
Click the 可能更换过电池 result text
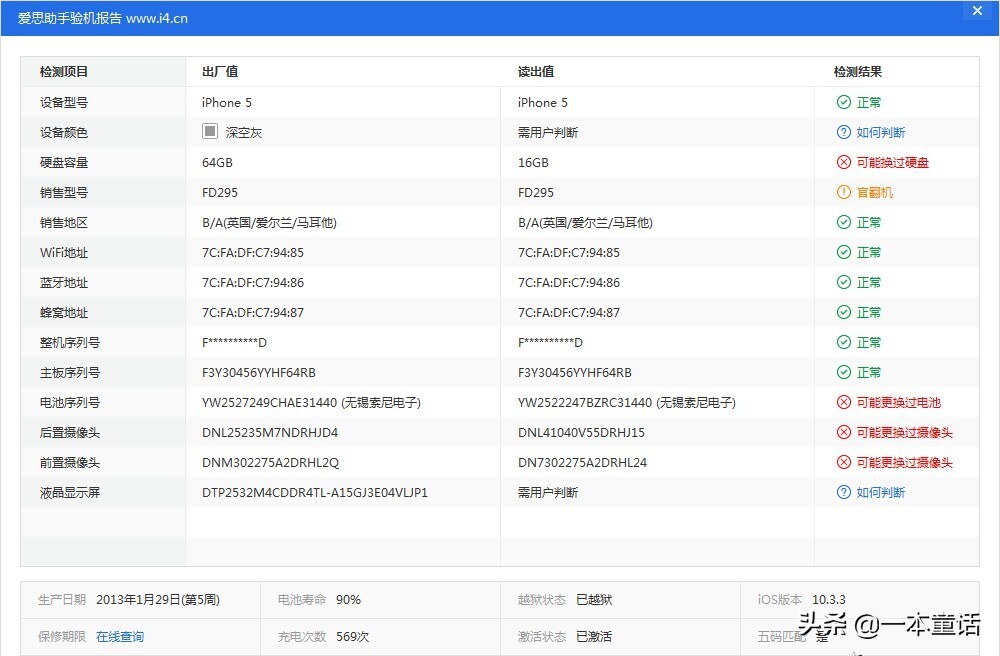[899, 402]
